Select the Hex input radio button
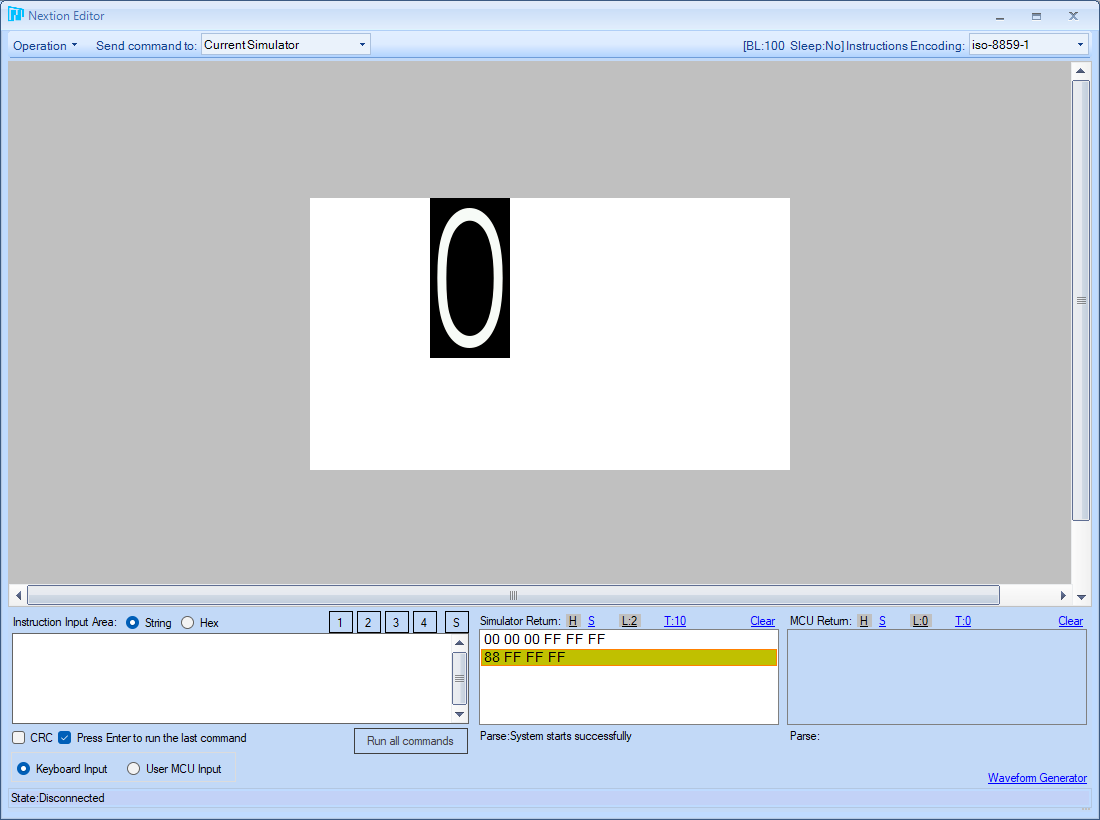Screen dimensions: 1100x820 pyautogui.click(x=187, y=622)
